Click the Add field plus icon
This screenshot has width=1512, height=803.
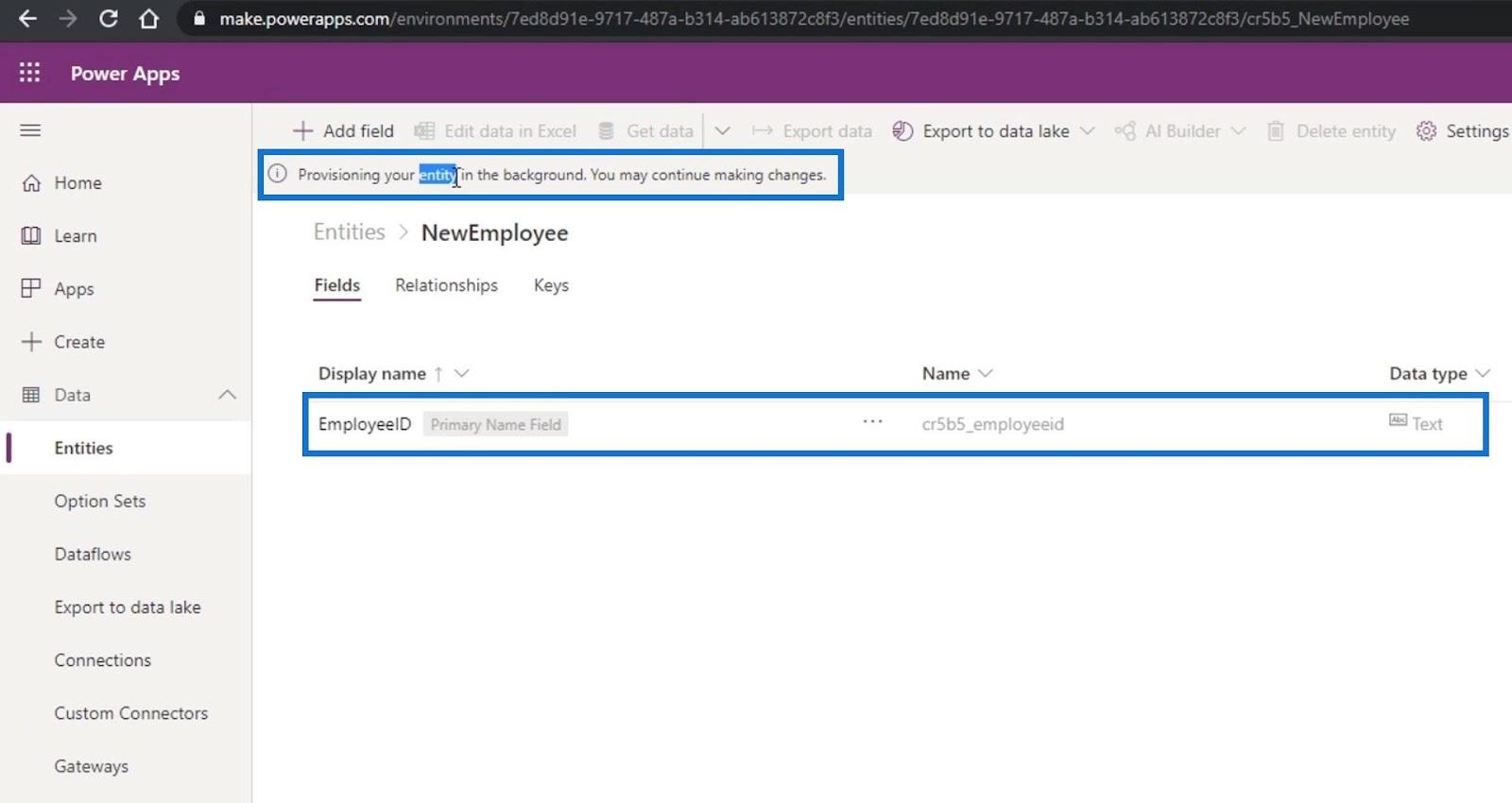302,130
